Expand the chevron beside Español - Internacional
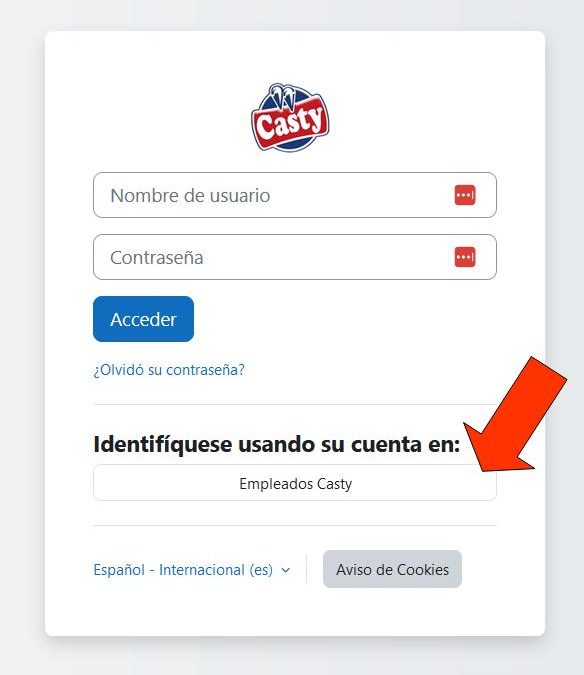 pos(285,570)
